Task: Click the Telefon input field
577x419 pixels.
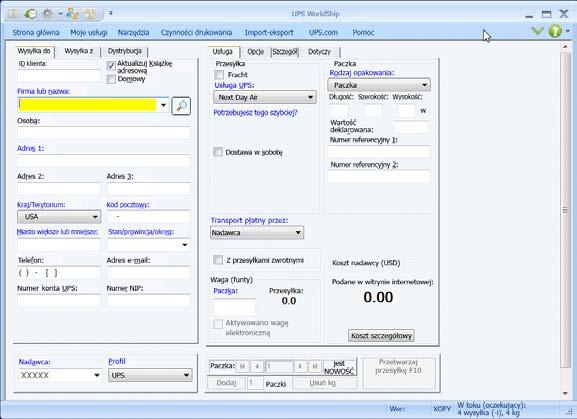Action: pyautogui.click(x=59, y=273)
